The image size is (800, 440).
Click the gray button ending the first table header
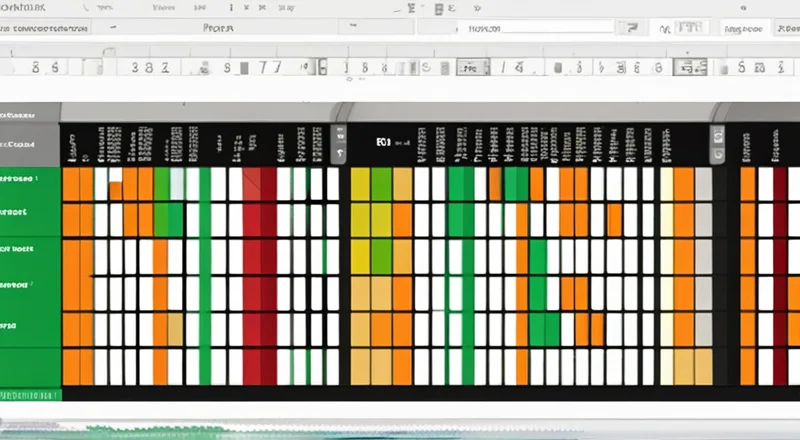338,144
